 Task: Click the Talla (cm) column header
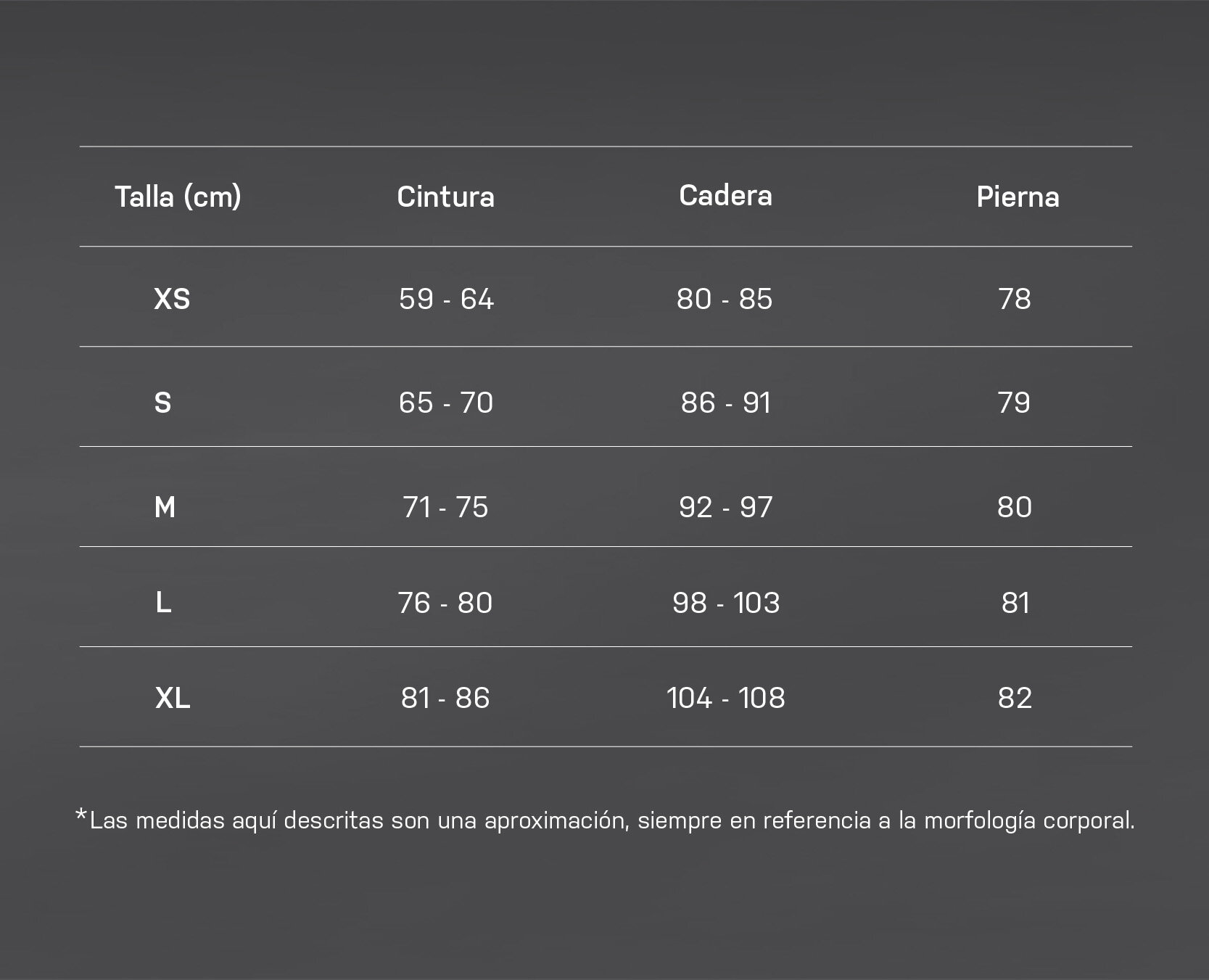178,197
